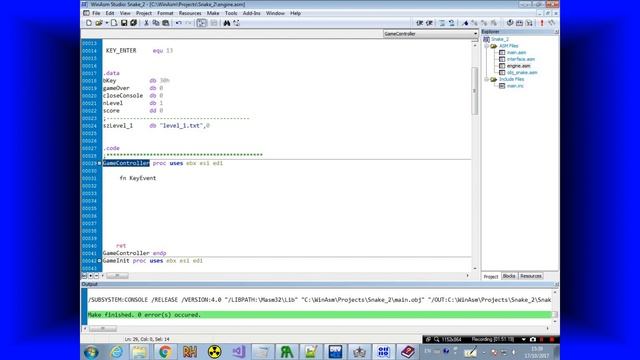Switch to the Project tab
Screen dimensions: 640x360
coord(491,276)
